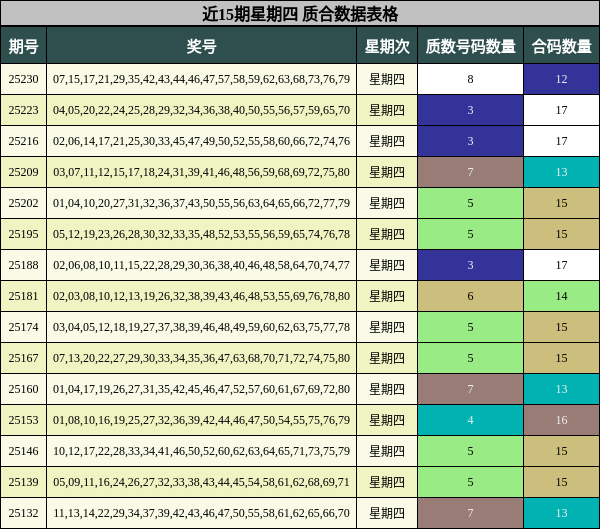
Task: Click prime count 5 in row 25202
Action: [x=470, y=203]
